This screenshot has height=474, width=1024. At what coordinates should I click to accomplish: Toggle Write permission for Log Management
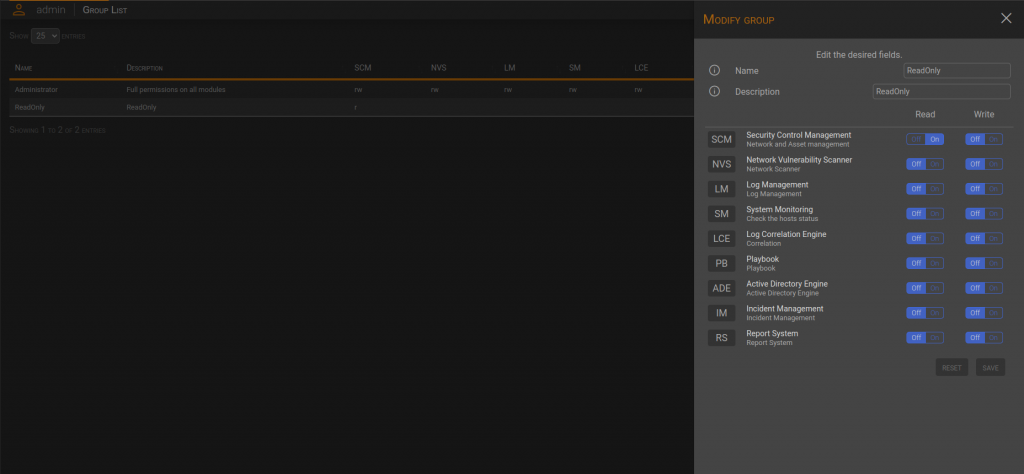(984, 189)
